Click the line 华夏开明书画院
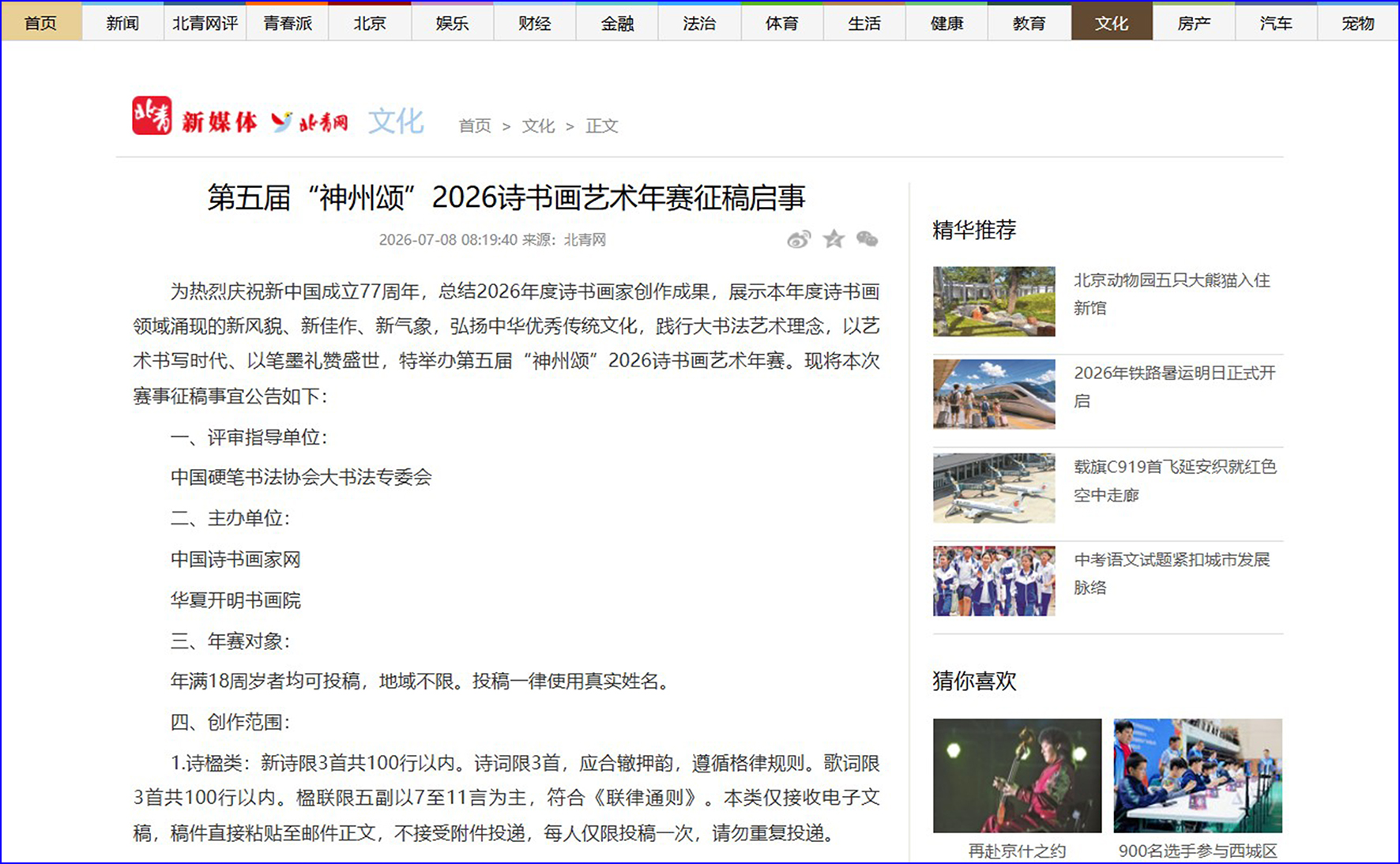The image size is (1400, 864). (235, 600)
